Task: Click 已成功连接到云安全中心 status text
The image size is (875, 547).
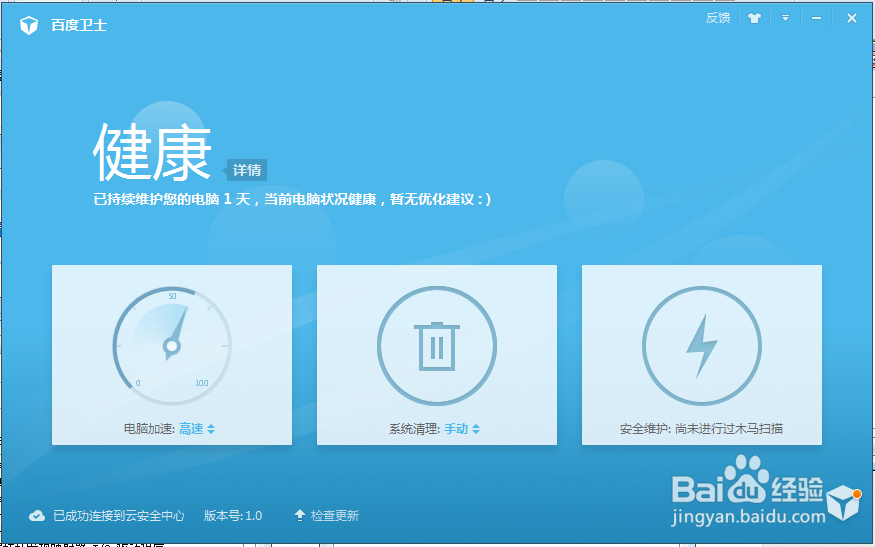Action: (118, 515)
